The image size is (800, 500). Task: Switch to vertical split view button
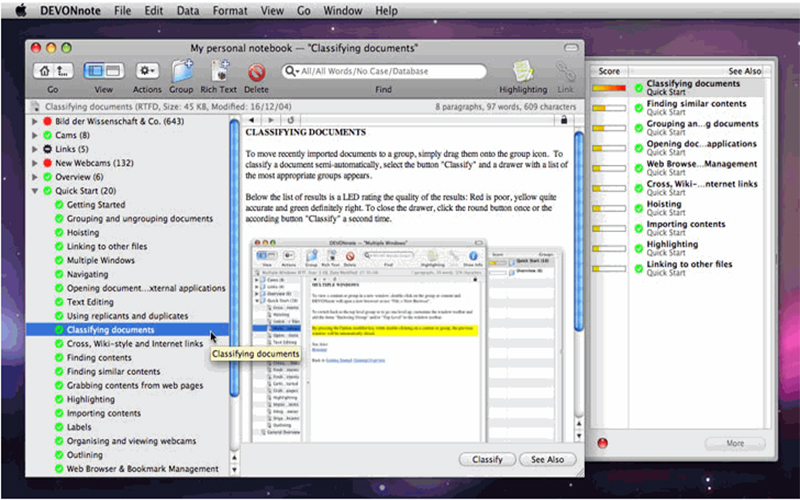click(x=94, y=71)
